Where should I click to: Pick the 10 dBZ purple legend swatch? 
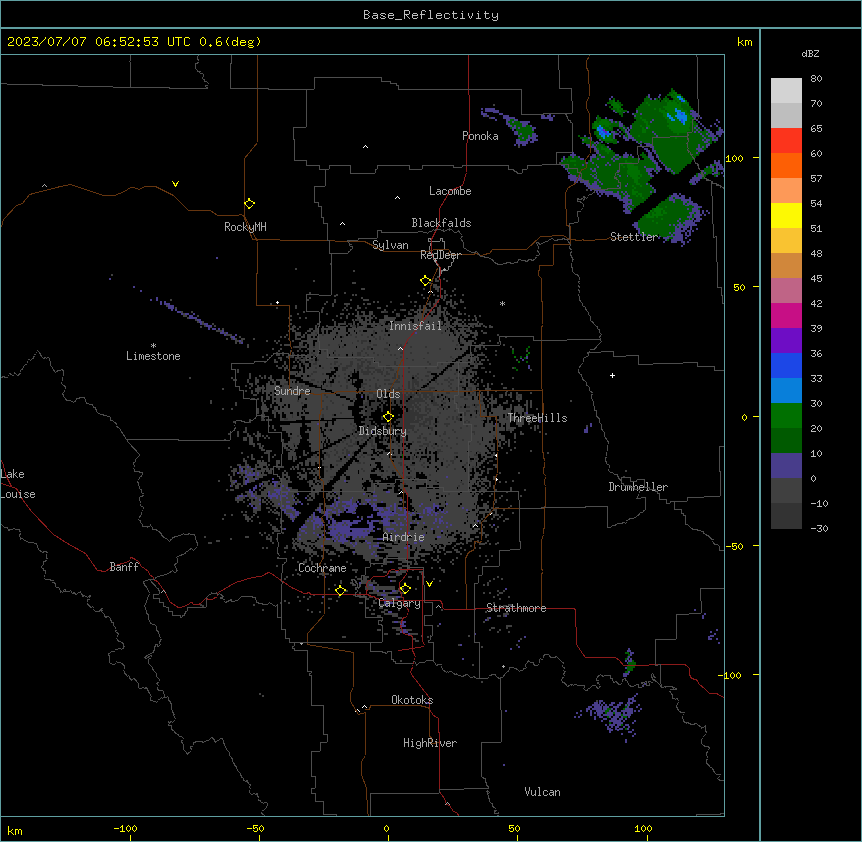click(x=786, y=466)
